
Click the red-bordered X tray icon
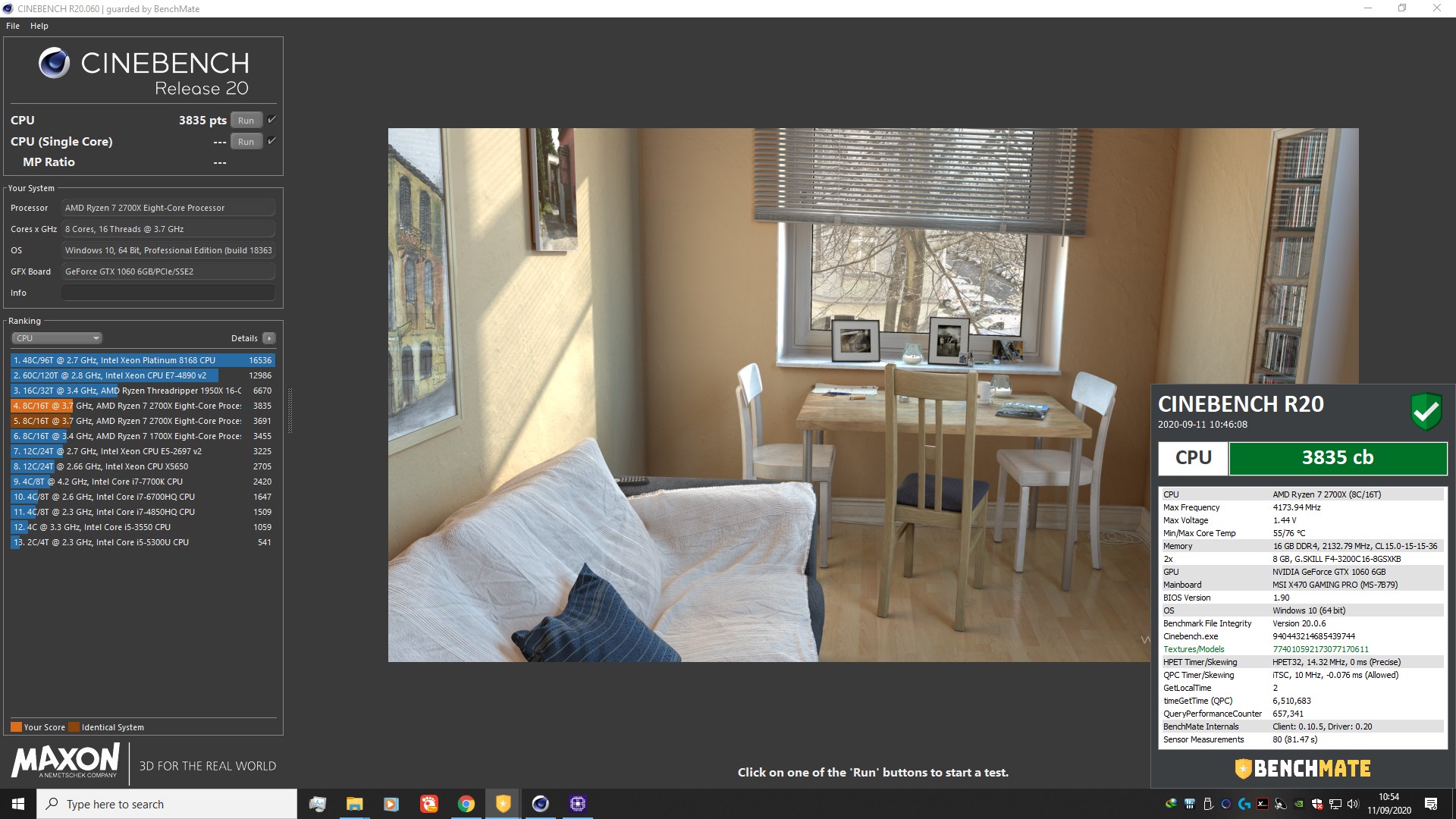tap(1263, 804)
